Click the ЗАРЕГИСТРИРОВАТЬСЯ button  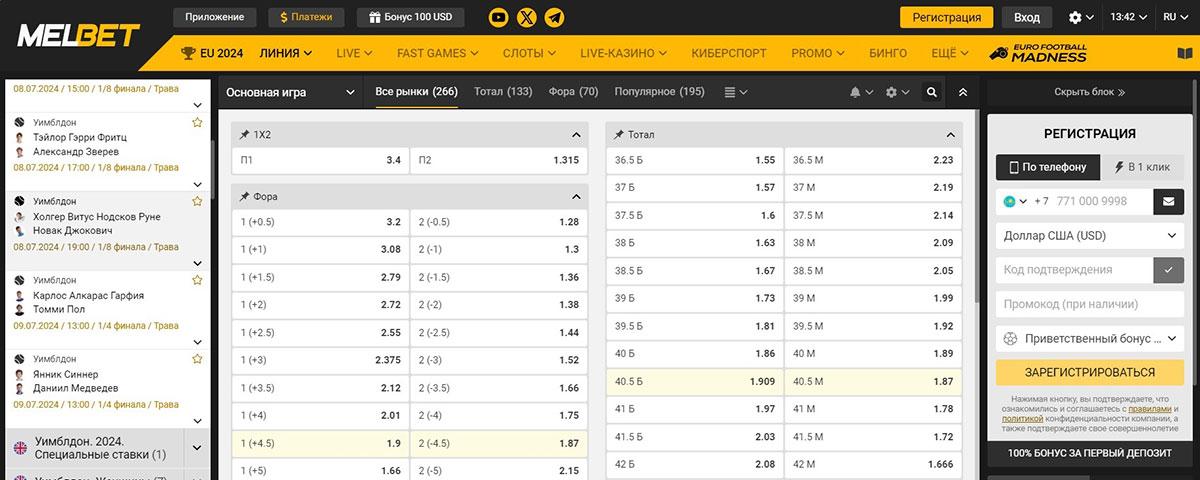(x=1090, y=372)
